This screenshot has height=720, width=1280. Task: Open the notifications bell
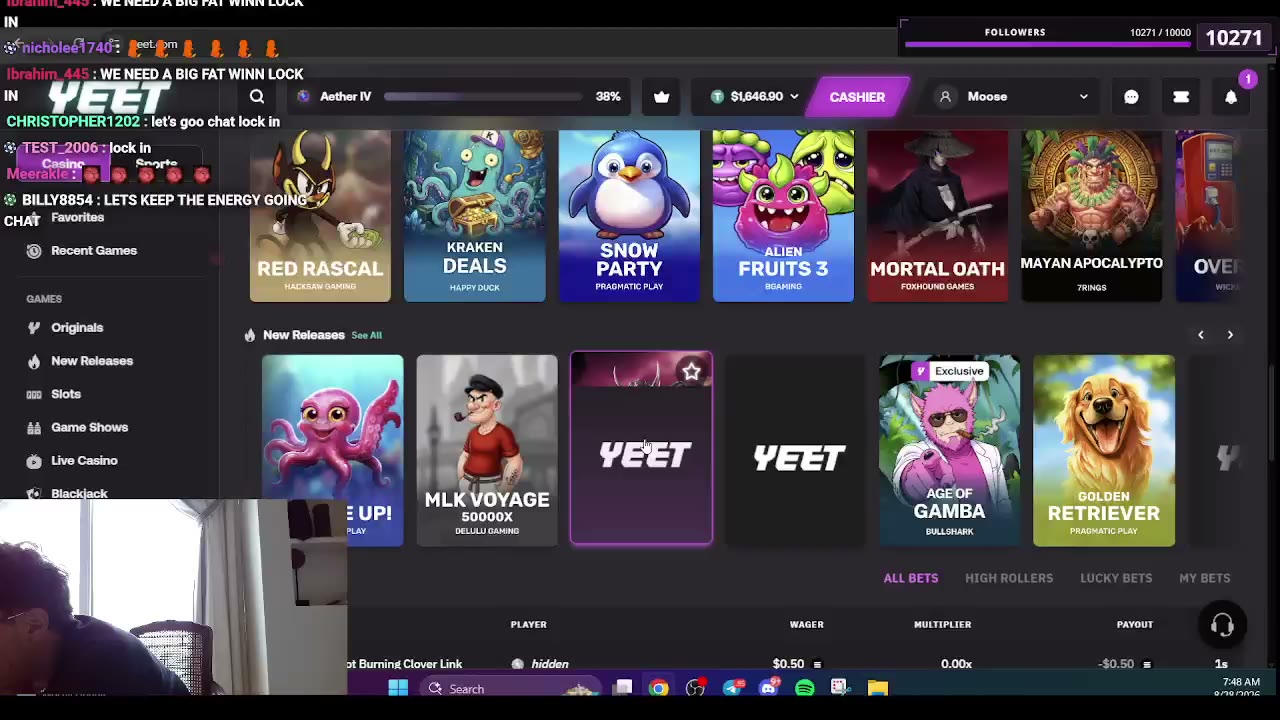[x=1231, y=97]
